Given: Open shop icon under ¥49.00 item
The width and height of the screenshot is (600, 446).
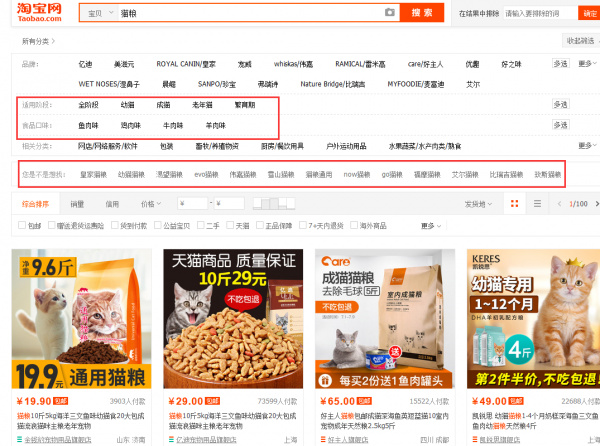Looking at the screenshot, I should 475,439.
